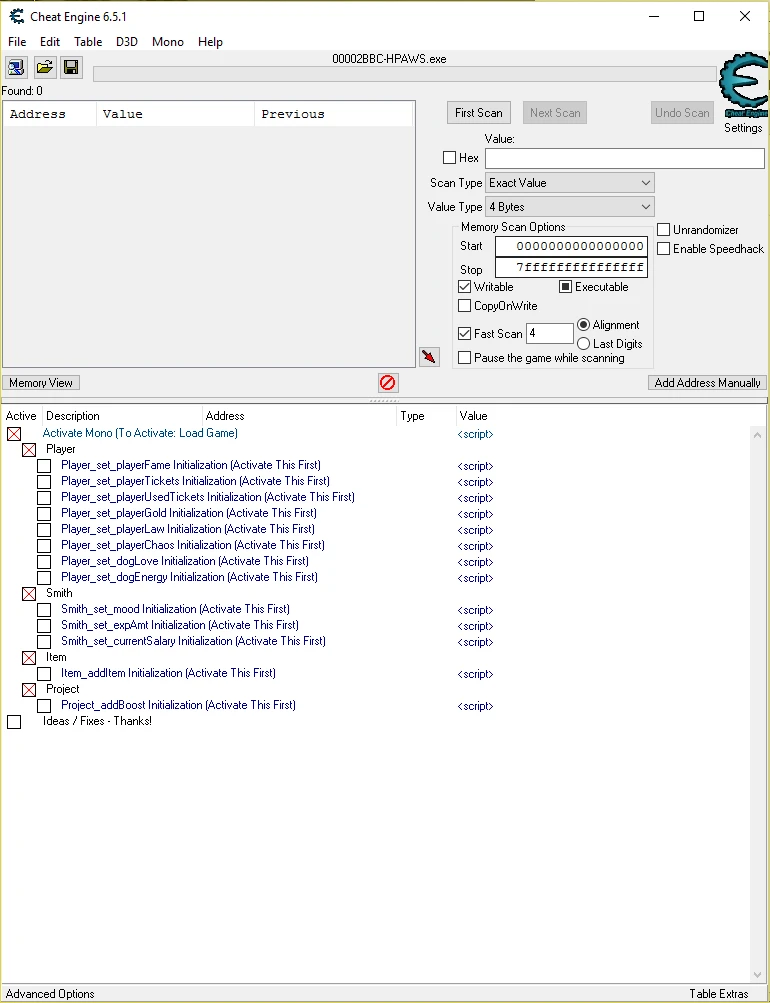Deactivate the Activate Mono script checkbox
Image resolution: width=770 pixels, height=1003 pixels.
pyautogui.click(x=14, y=434)
